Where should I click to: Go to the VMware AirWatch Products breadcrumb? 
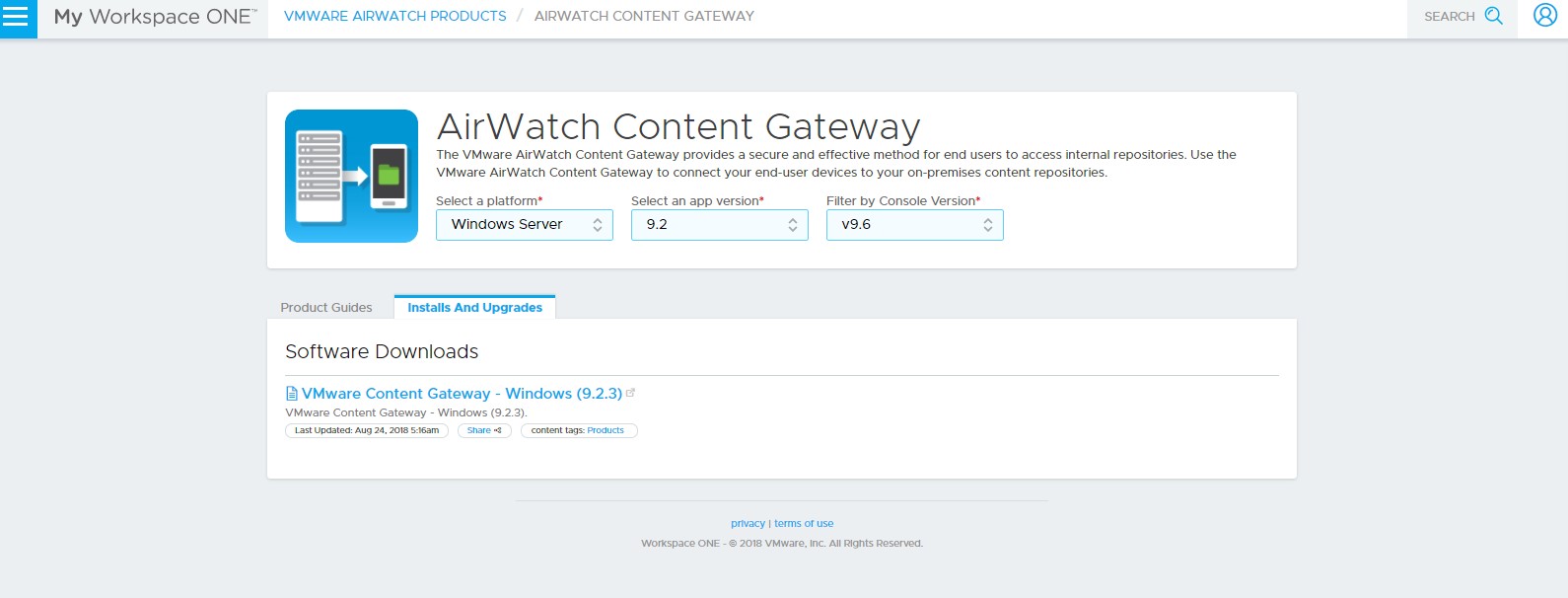[x=394, y=17]
